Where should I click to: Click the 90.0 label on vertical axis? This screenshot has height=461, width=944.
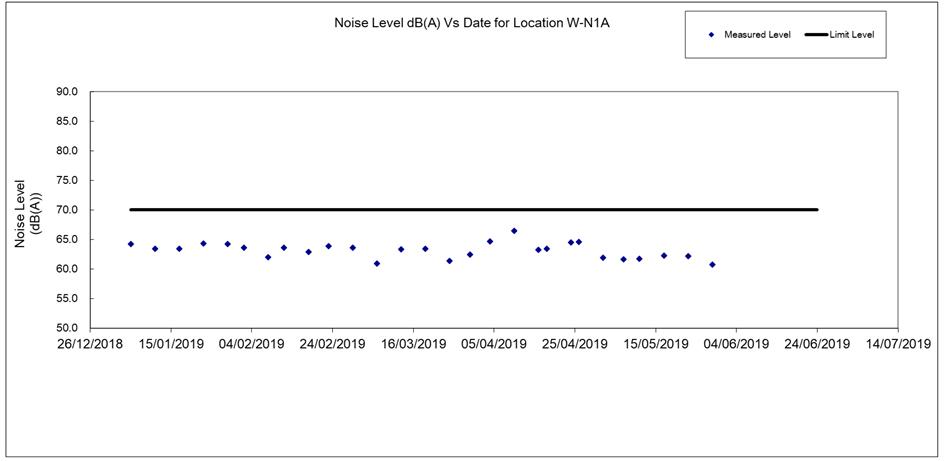(68, 92)
